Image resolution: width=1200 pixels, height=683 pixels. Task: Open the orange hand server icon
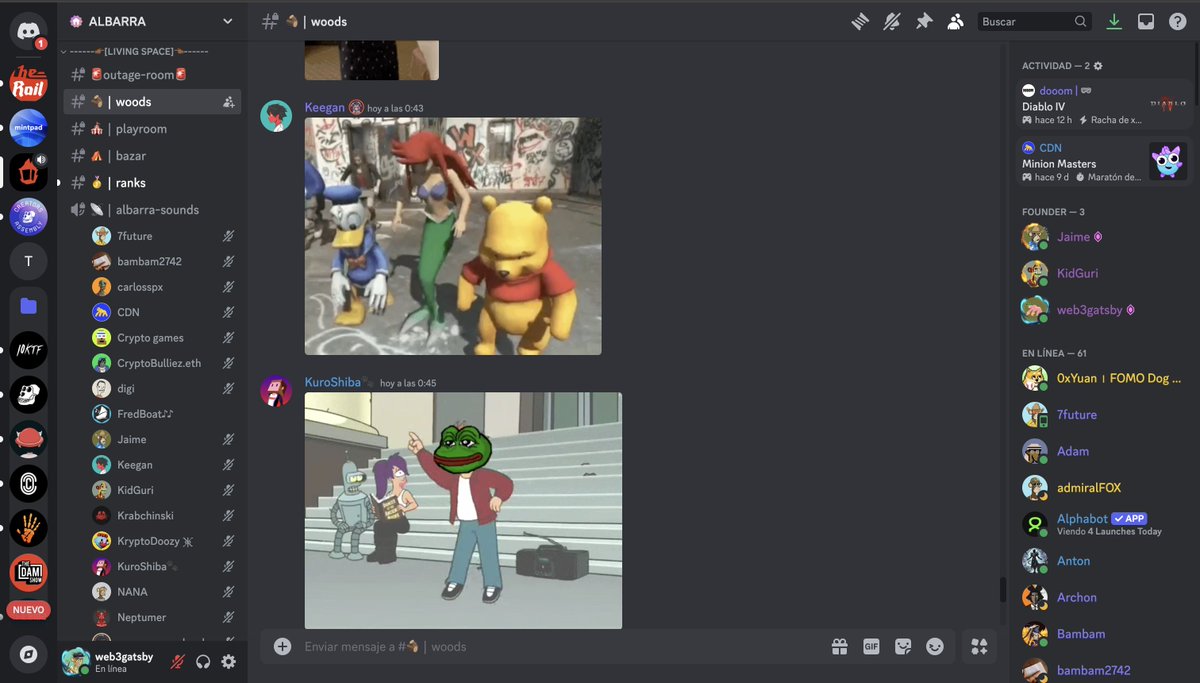click(28, 528)
